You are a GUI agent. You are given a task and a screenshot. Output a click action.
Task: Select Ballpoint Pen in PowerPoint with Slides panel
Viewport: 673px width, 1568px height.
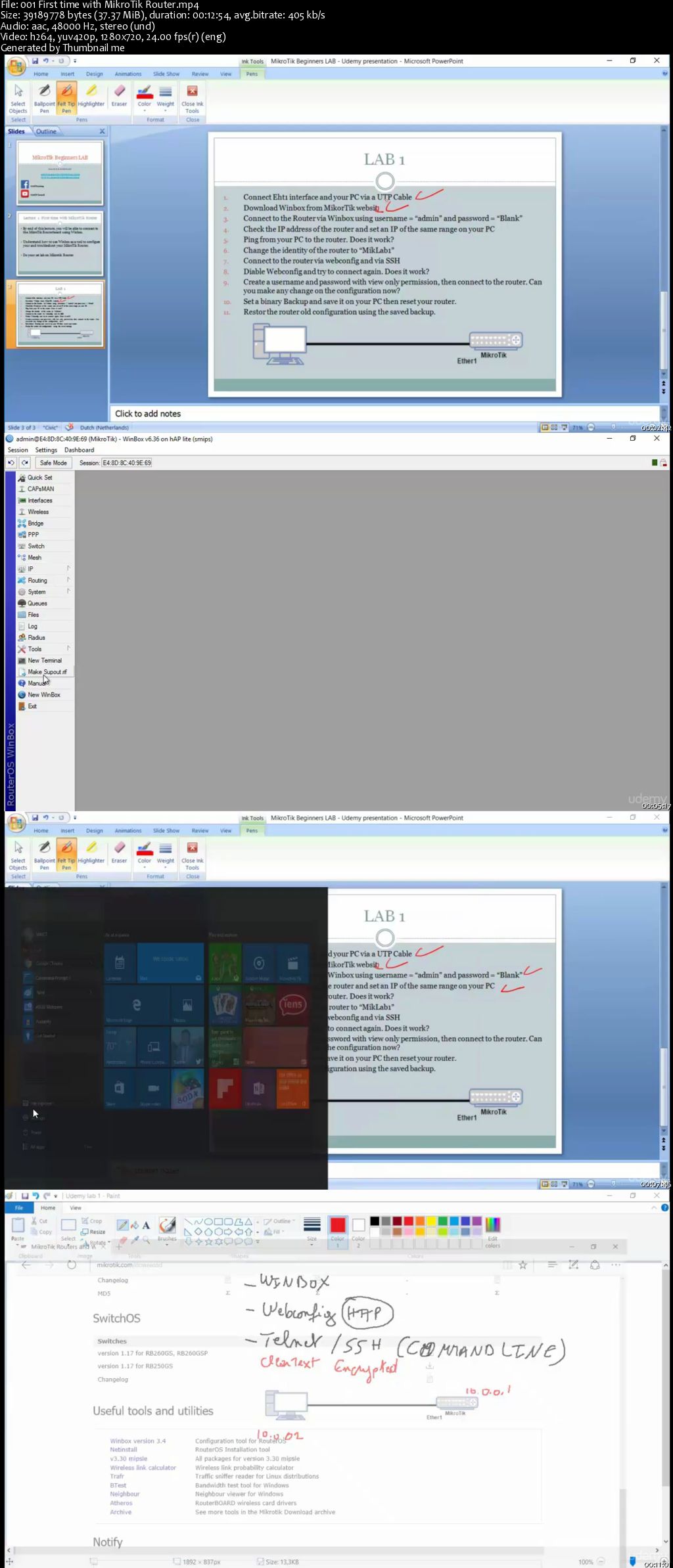point(44,98)
